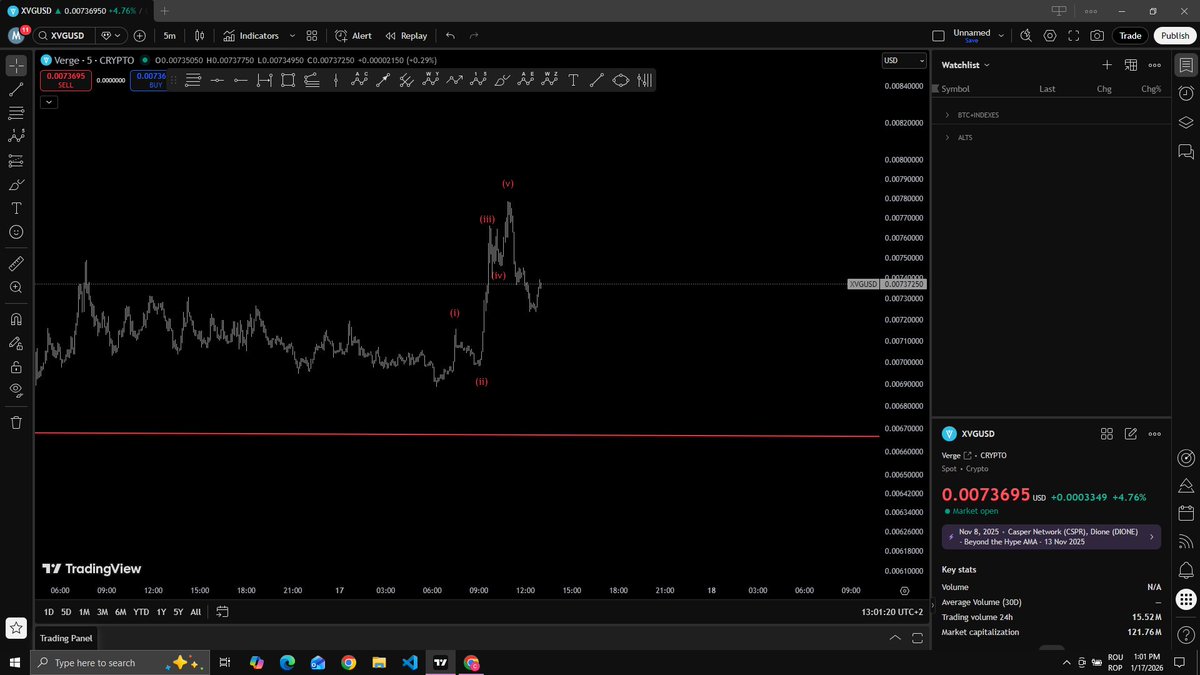
Task: Select the brush tool in left sidebar
Action: (x=16, y=185)
